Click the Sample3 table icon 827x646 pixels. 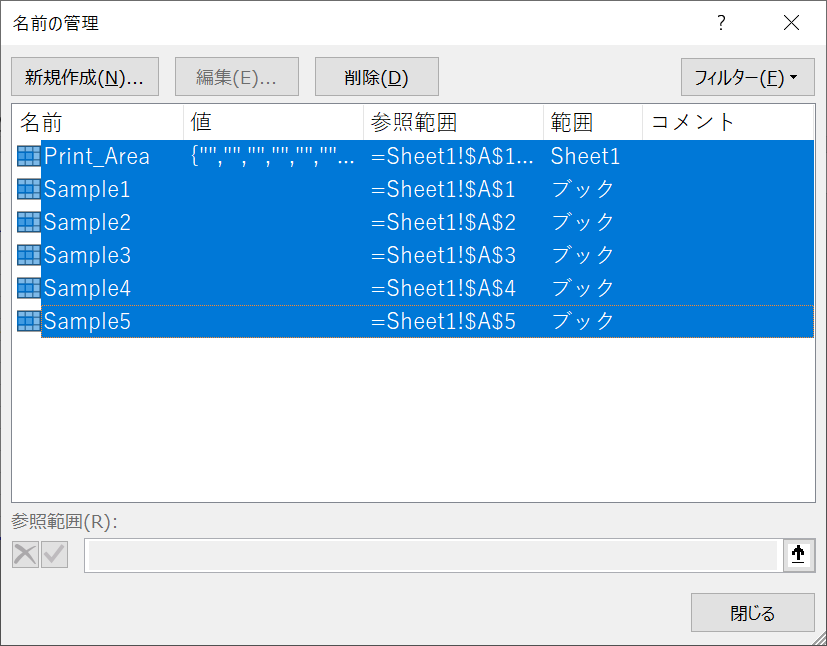tap(28, 255)
